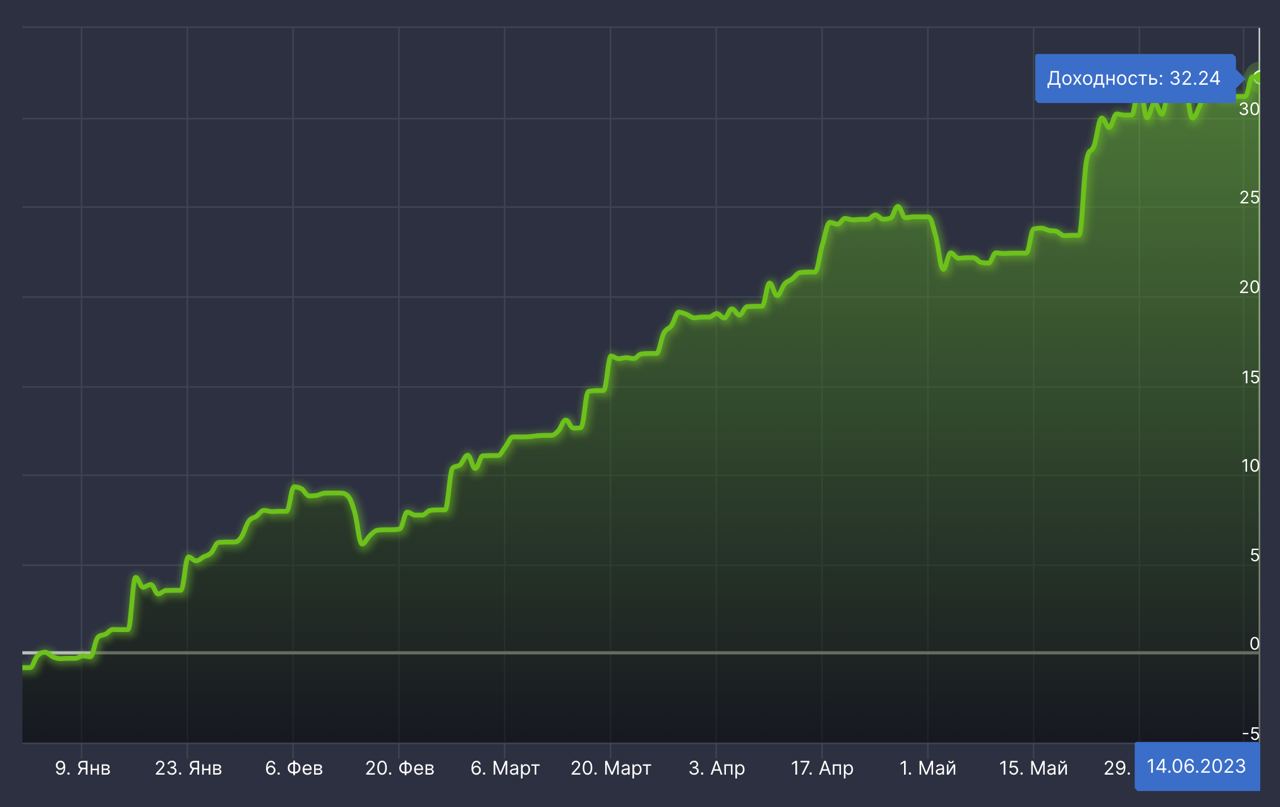Click the 6. Фев x-axis label

[x=294, y=768]
